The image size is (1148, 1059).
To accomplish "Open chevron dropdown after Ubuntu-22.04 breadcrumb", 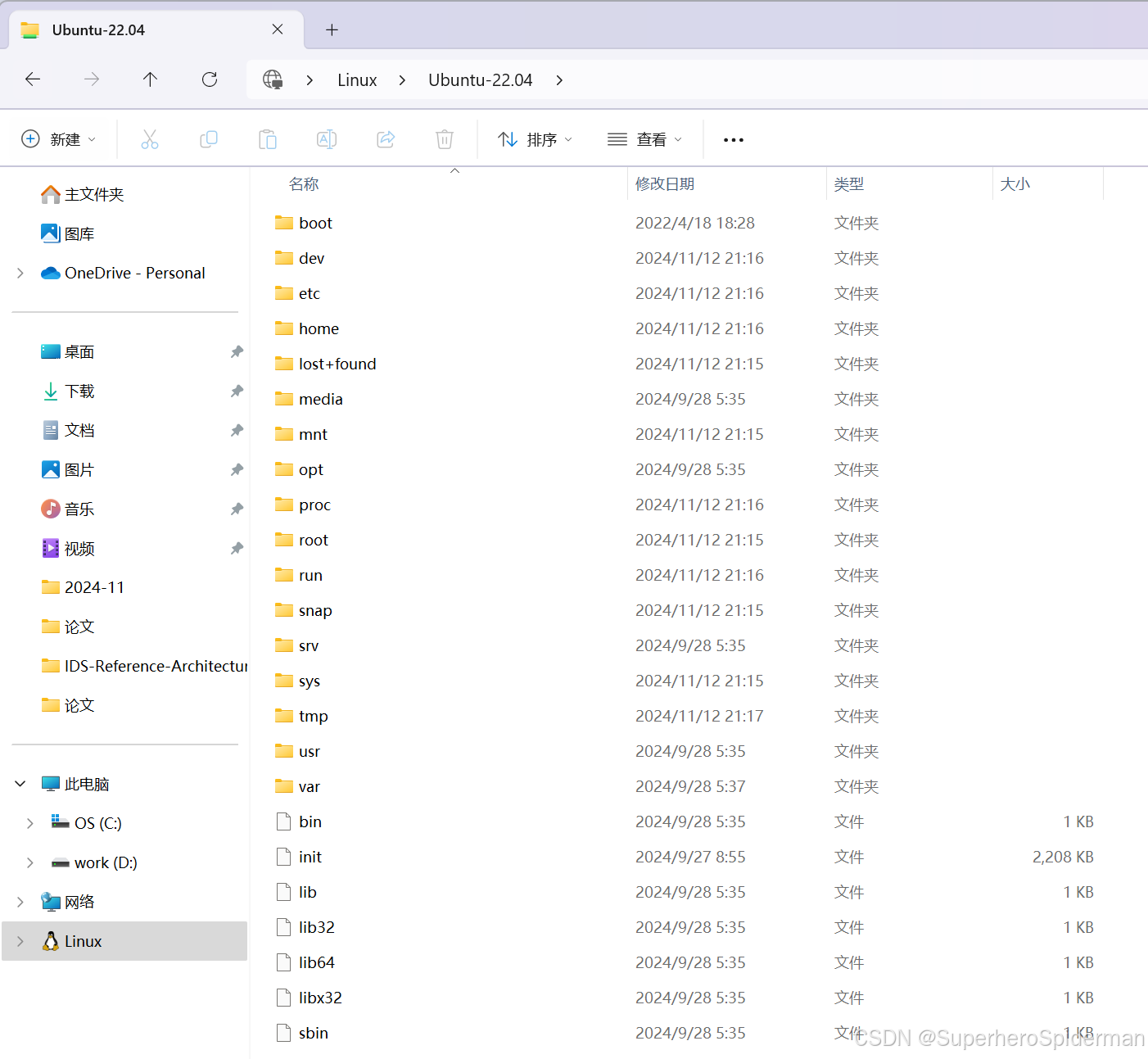I will coord(559,80).
